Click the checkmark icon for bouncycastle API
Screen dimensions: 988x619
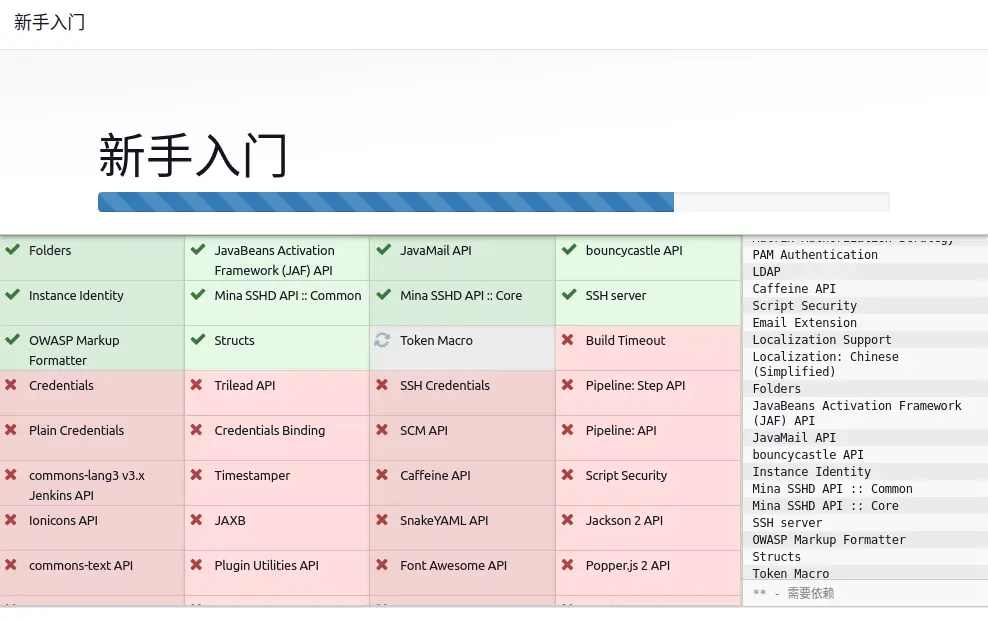coord(569,250)
